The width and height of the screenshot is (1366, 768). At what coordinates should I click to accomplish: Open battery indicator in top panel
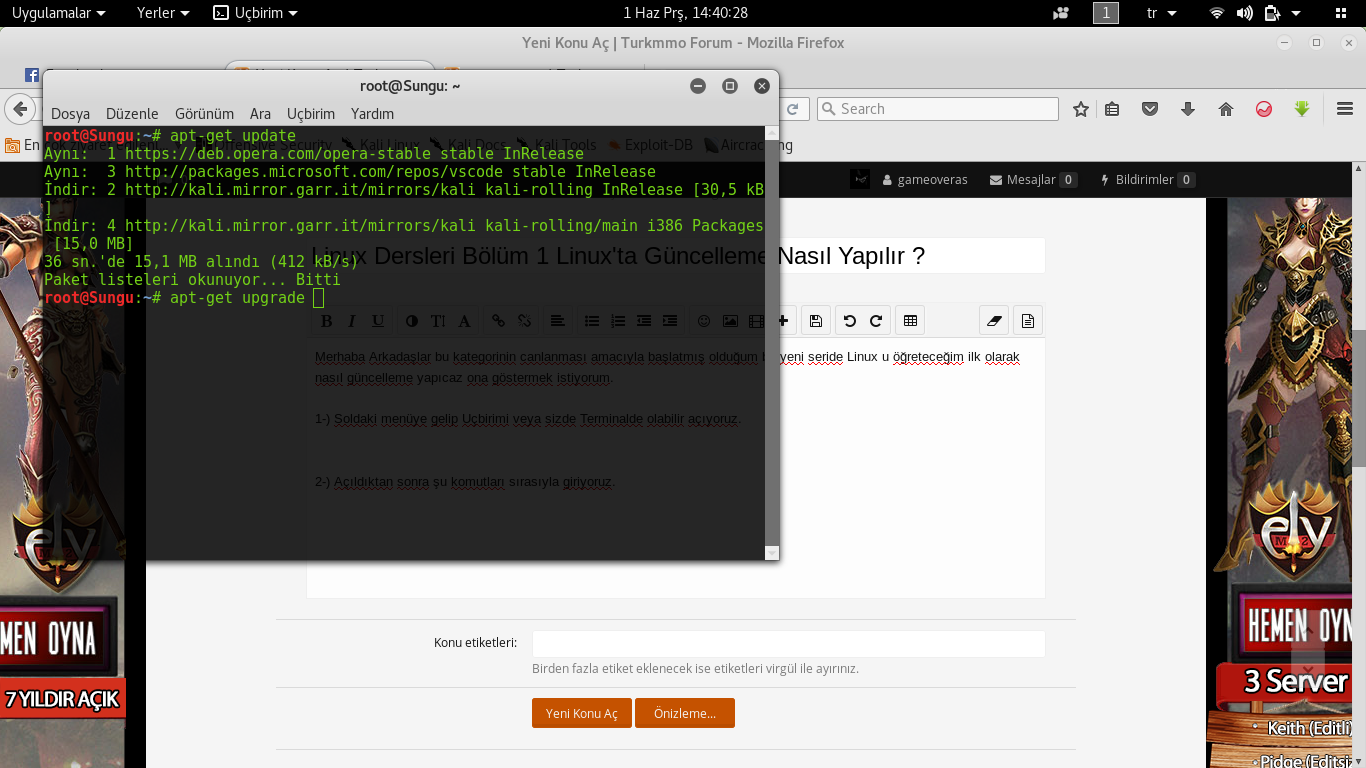[x=1272, y=13]
